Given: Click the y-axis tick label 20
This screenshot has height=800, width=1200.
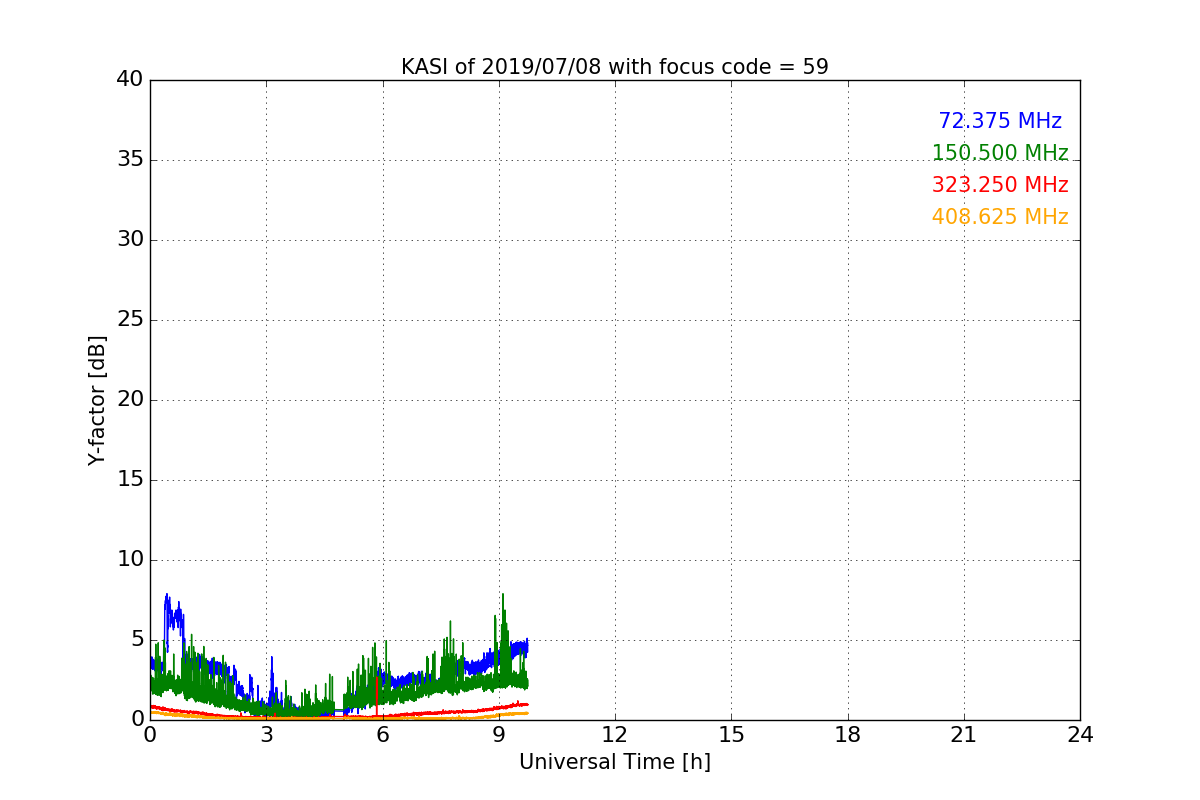Looking at the screenshot, I should point(129,400).
